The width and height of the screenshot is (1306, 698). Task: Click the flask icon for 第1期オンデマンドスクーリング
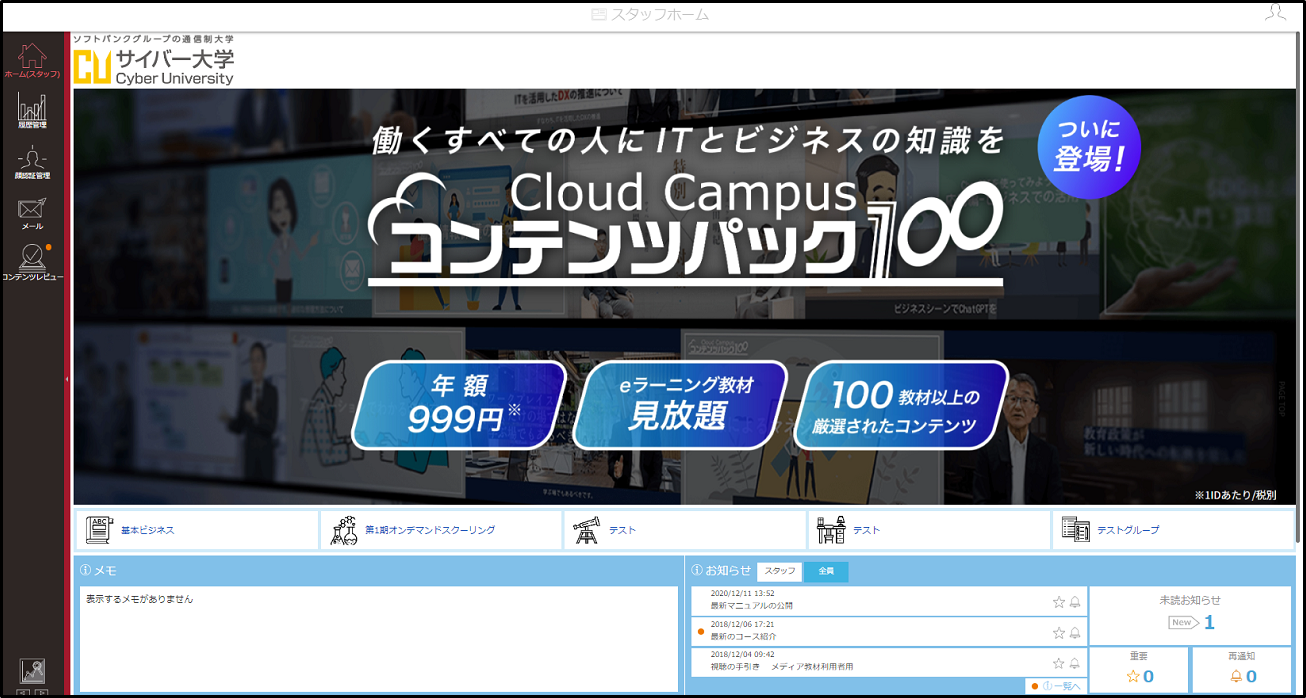coord(344,530)
